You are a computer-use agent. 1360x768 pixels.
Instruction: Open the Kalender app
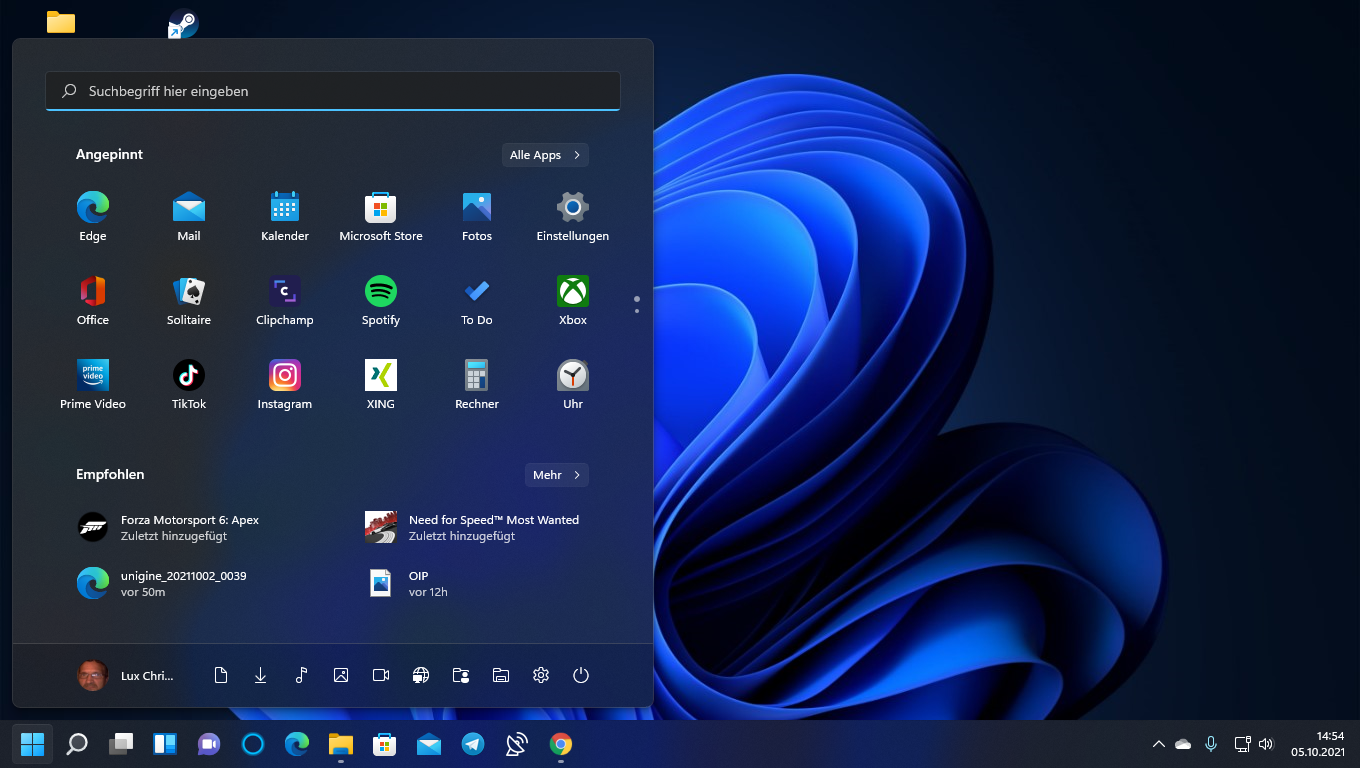coord(285,217)
